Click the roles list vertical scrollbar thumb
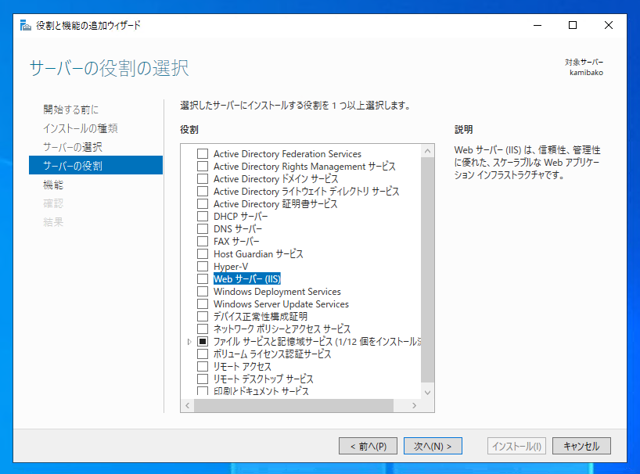The width and height of the screenshot is (640, 474). pos(427,270)
